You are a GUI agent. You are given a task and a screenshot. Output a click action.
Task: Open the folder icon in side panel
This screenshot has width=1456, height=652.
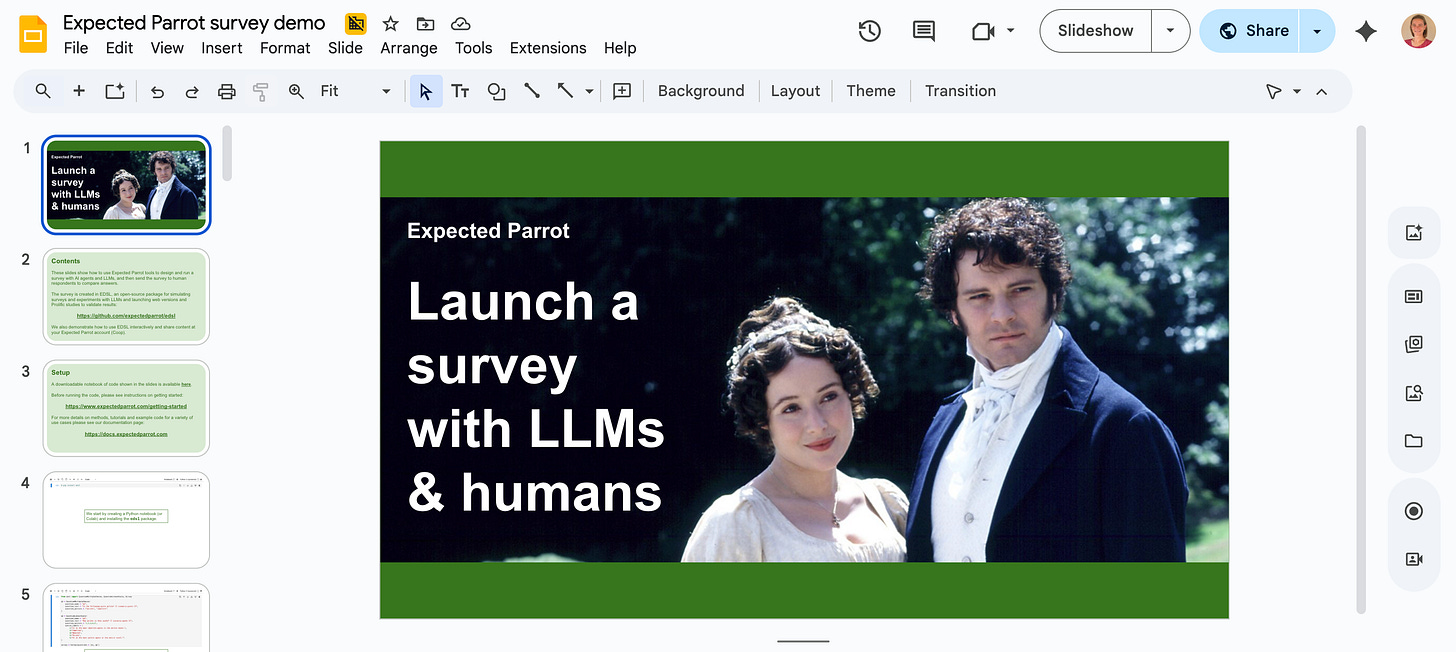click(1414, 441)
